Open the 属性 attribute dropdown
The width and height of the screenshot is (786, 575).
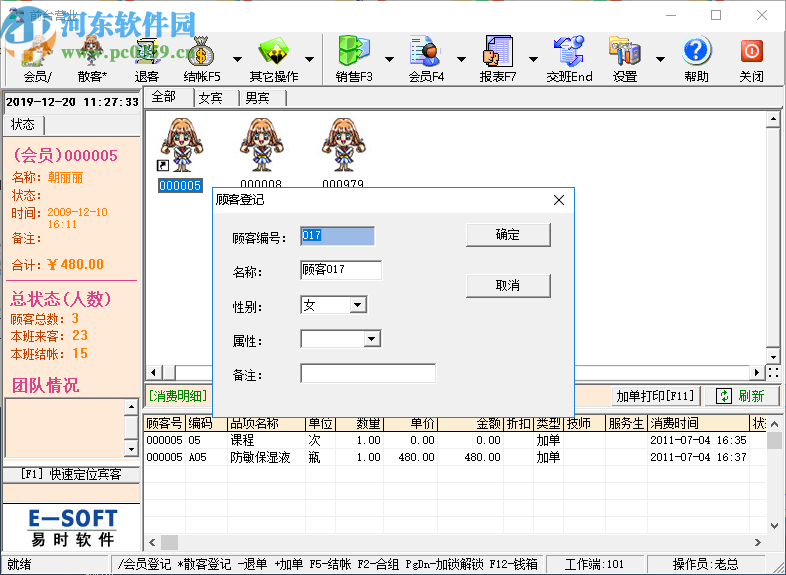371,339
